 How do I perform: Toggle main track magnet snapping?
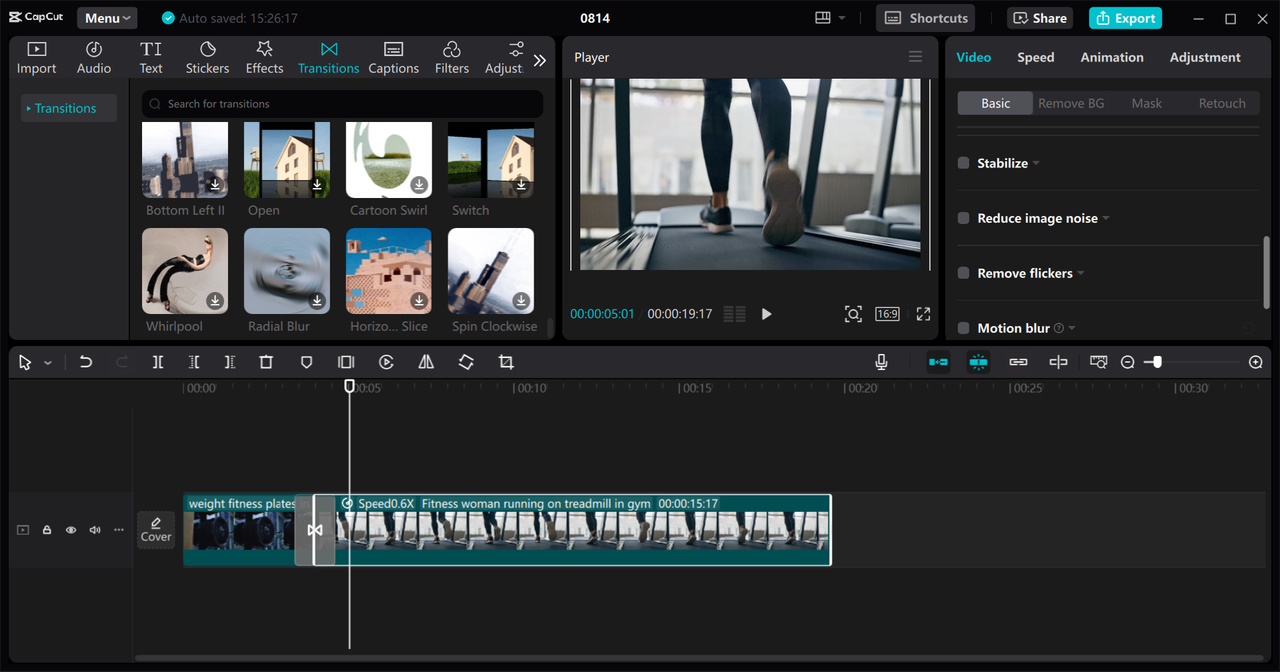click(x=938, y=362)
